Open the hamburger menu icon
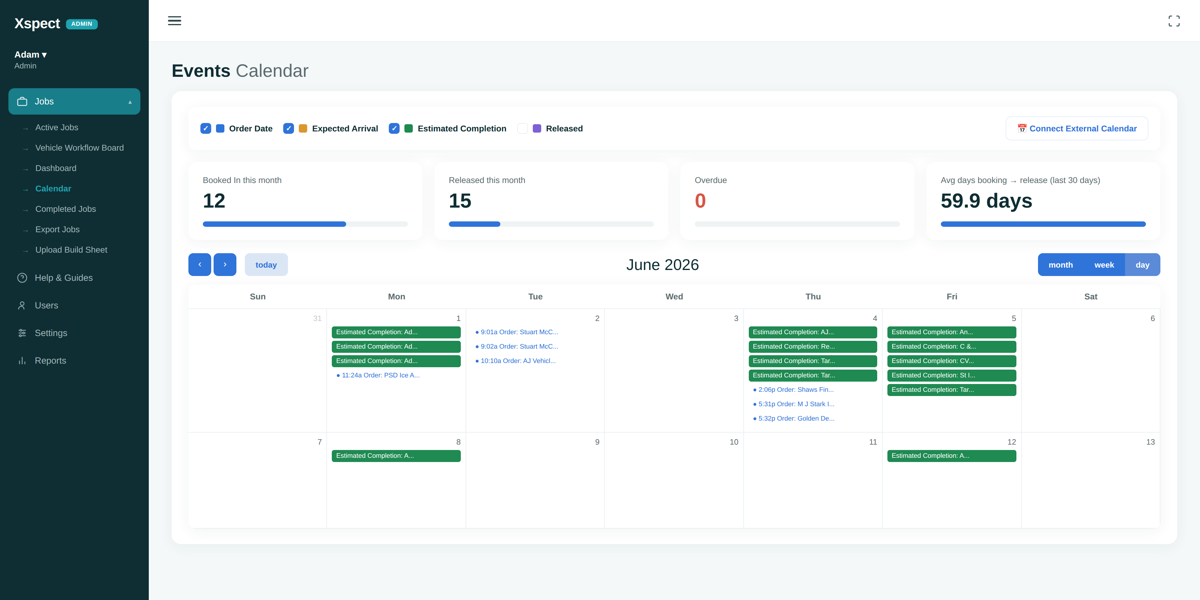 [174, 21]
